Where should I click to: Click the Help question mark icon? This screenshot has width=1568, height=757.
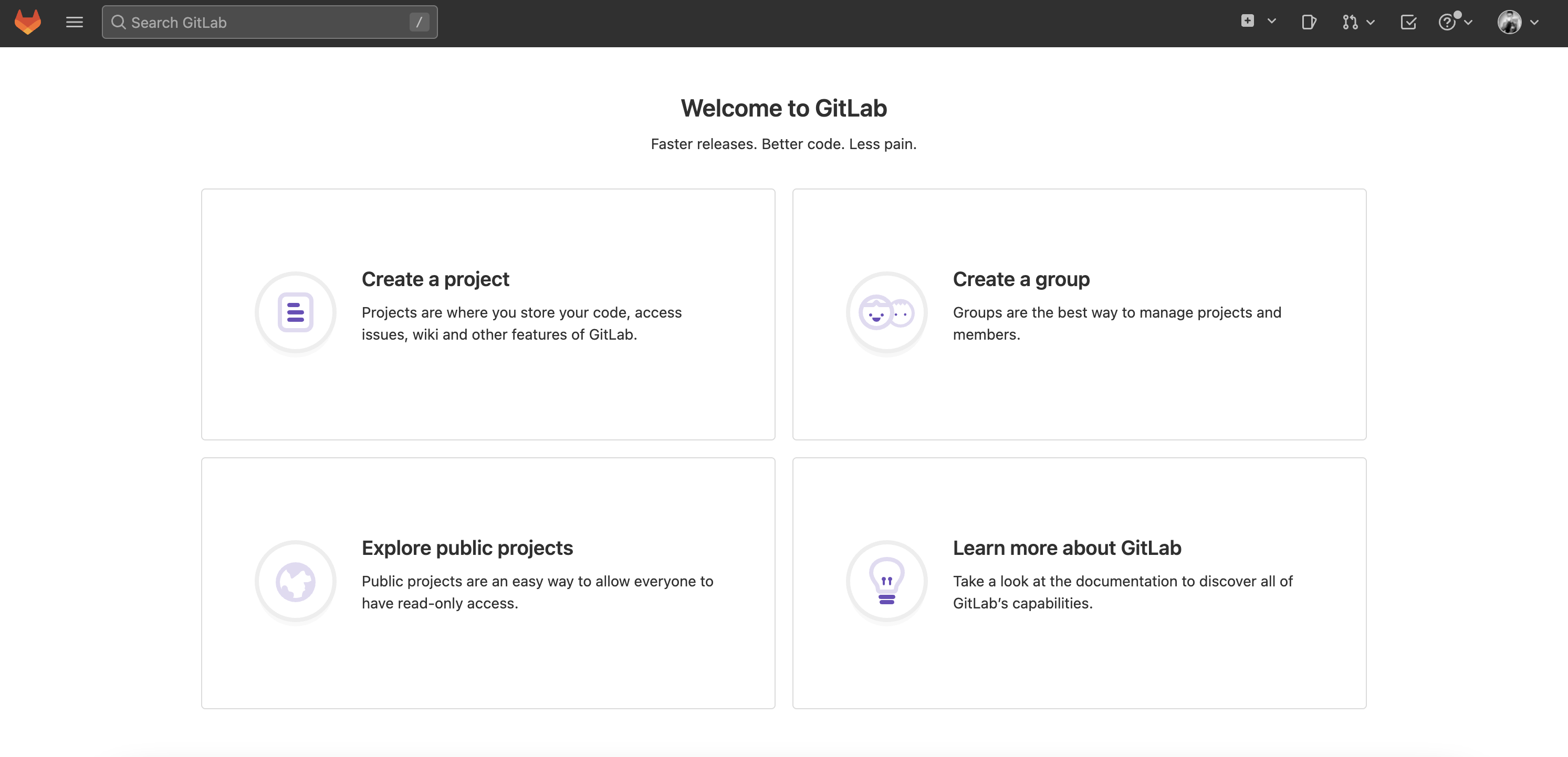(1447, 23)
